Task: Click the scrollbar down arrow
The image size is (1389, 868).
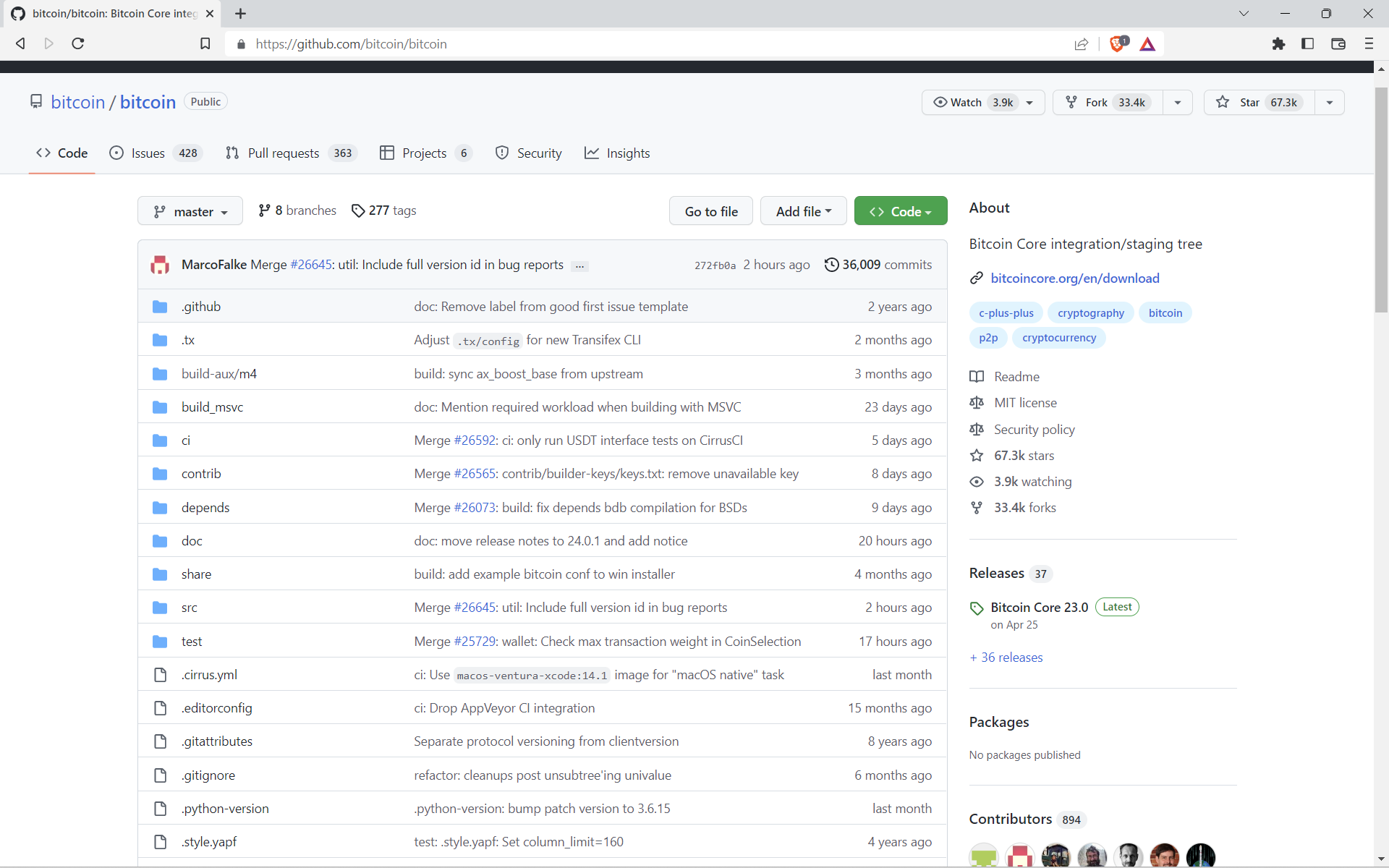Action: coord(1380,859)
